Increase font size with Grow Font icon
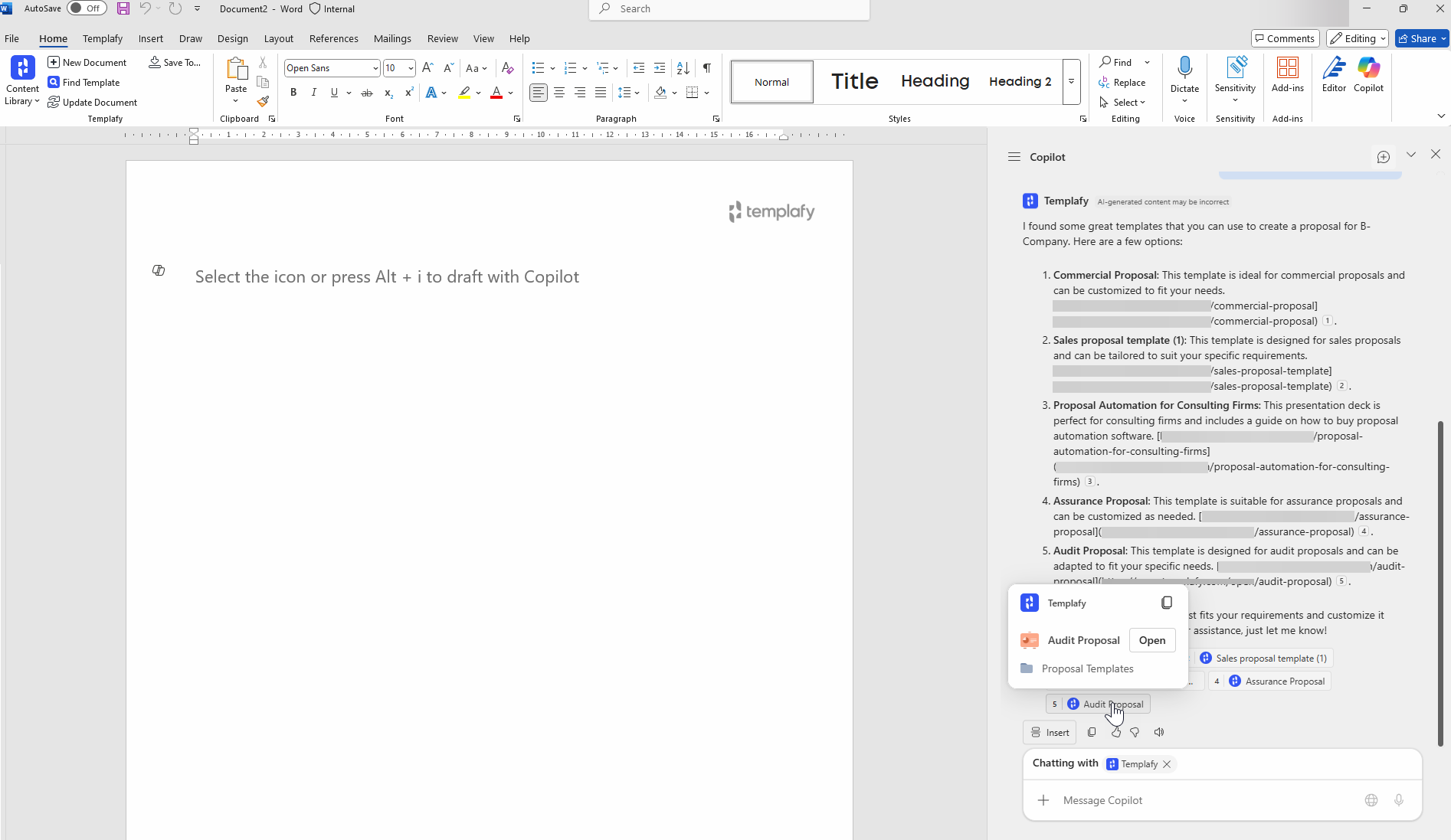The image size is (1451, 840). 427,68
